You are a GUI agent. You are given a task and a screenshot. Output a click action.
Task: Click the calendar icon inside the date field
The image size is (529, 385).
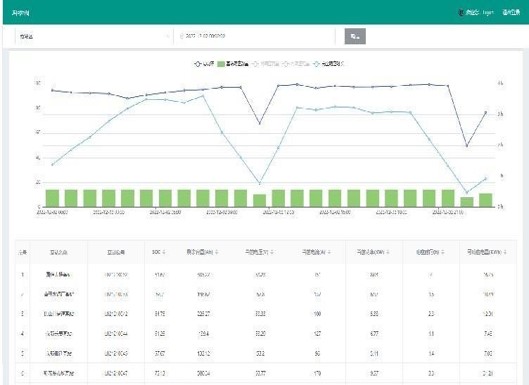[x=182, y=36]
